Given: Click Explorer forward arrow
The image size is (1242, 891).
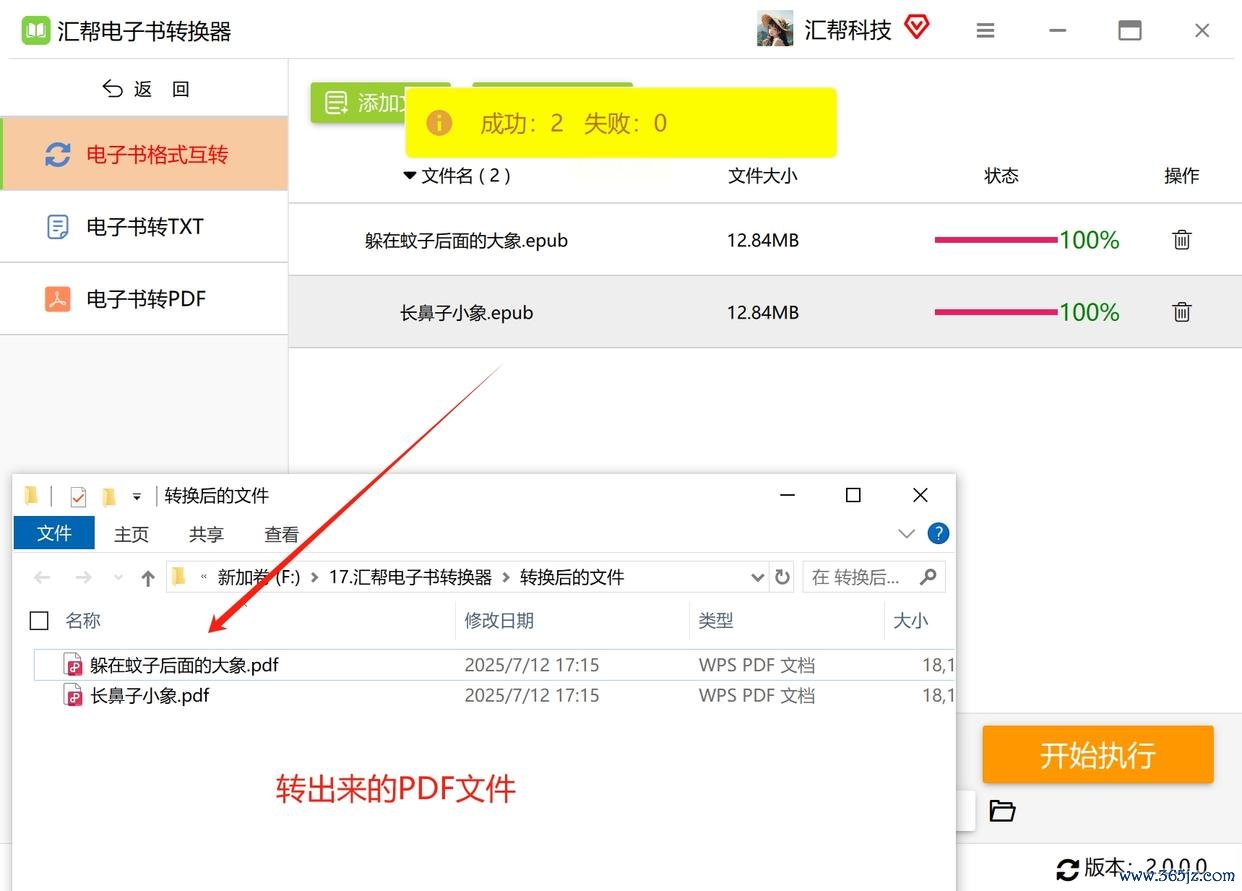Looking at the screenshot, I should click(x=84, y=577).
